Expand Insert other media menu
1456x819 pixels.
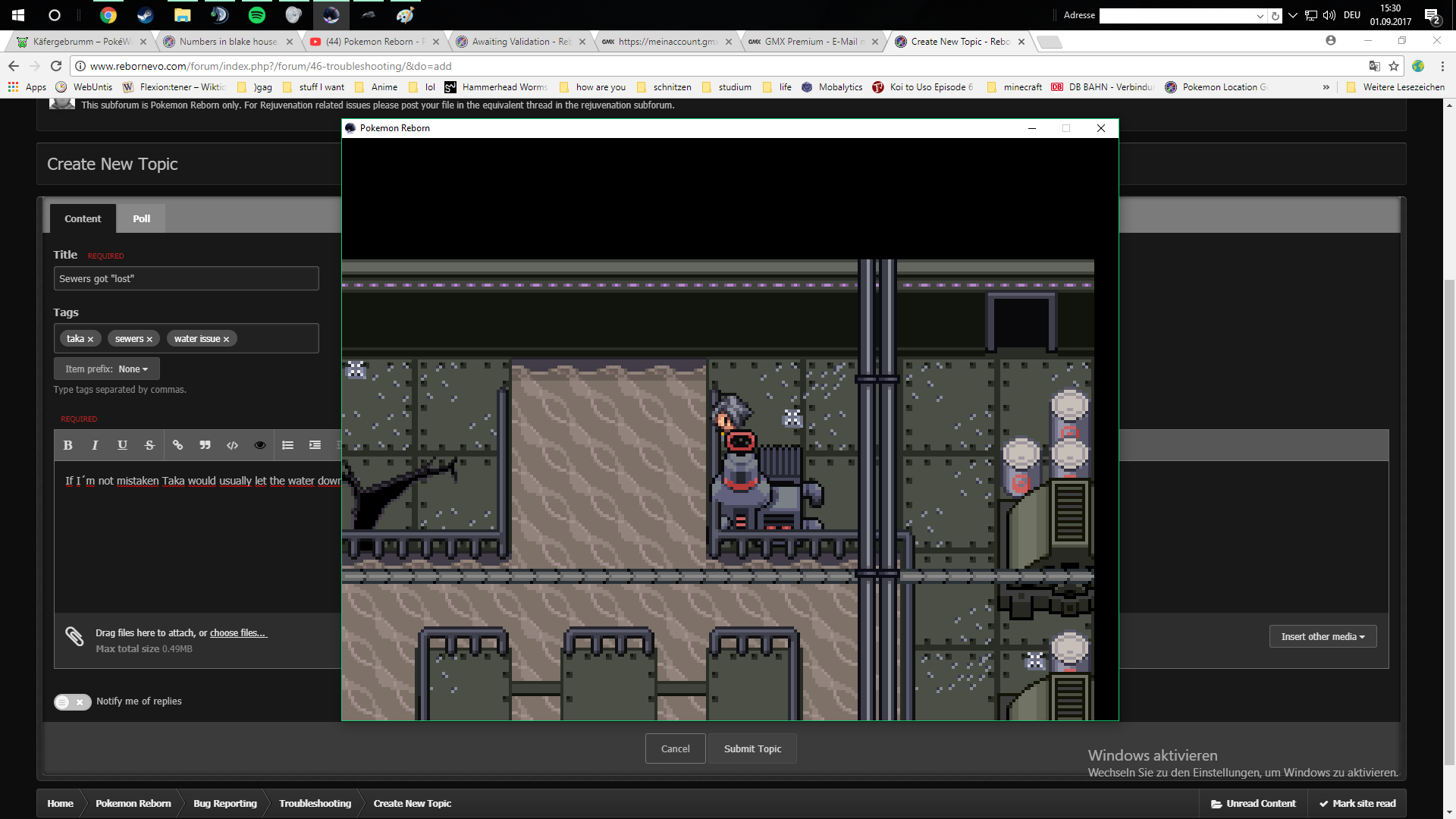pyautogui.click(x=1323, y=637)
